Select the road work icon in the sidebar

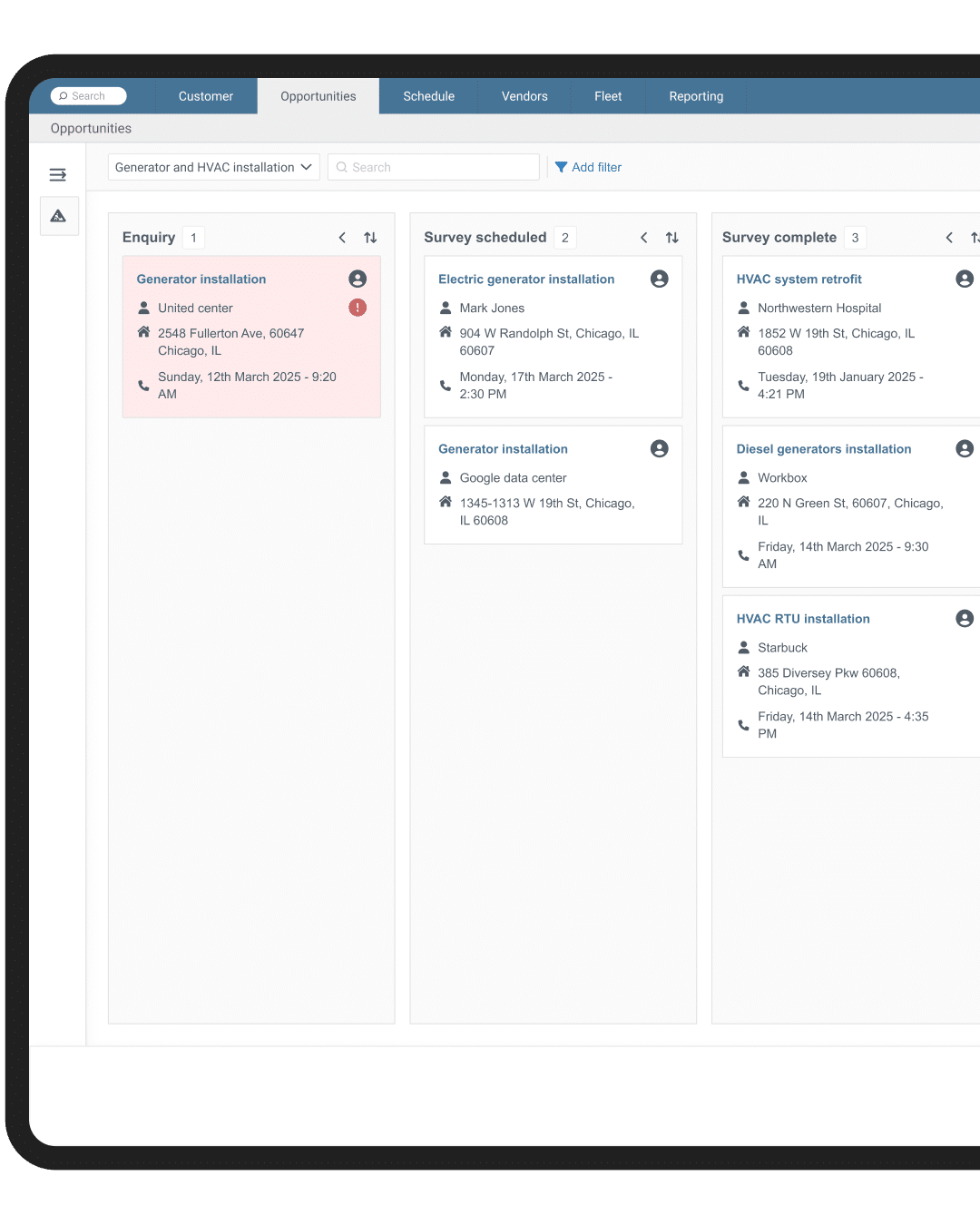(59, 216)
